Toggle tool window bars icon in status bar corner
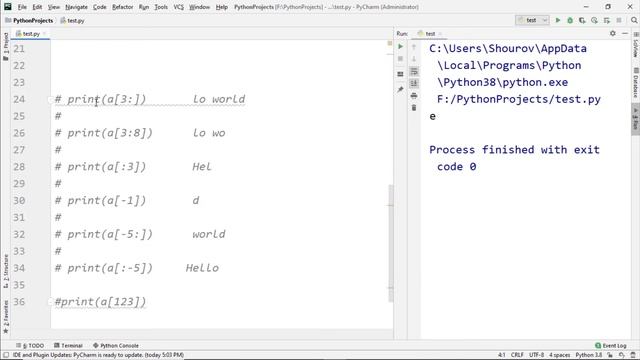 (x=6, y=355)
